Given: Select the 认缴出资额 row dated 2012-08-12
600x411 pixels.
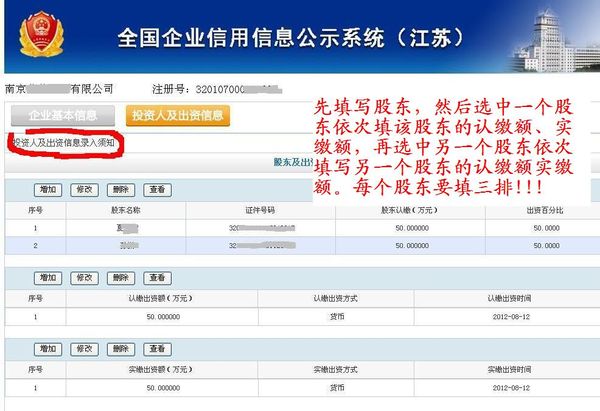Looking at the screenshot, I should (300, 316).
